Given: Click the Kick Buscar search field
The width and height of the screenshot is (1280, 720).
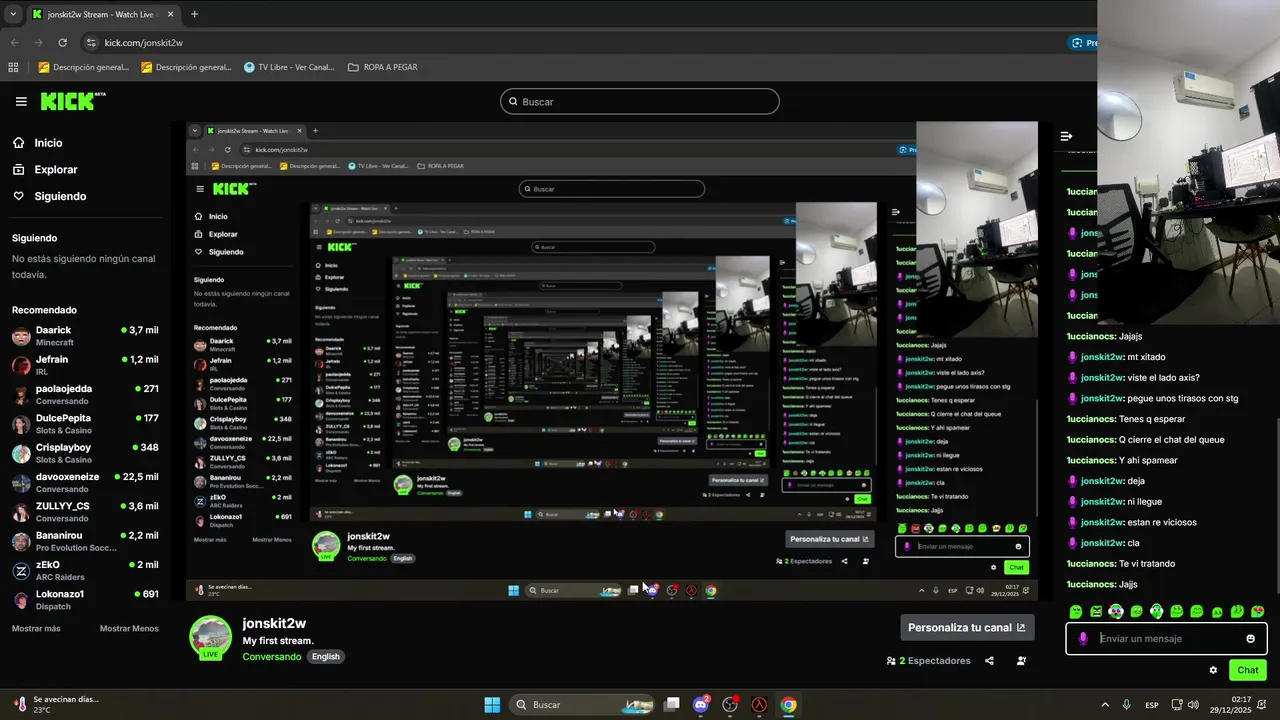Looking at the screenshot, I should click(x=640, y=102).
